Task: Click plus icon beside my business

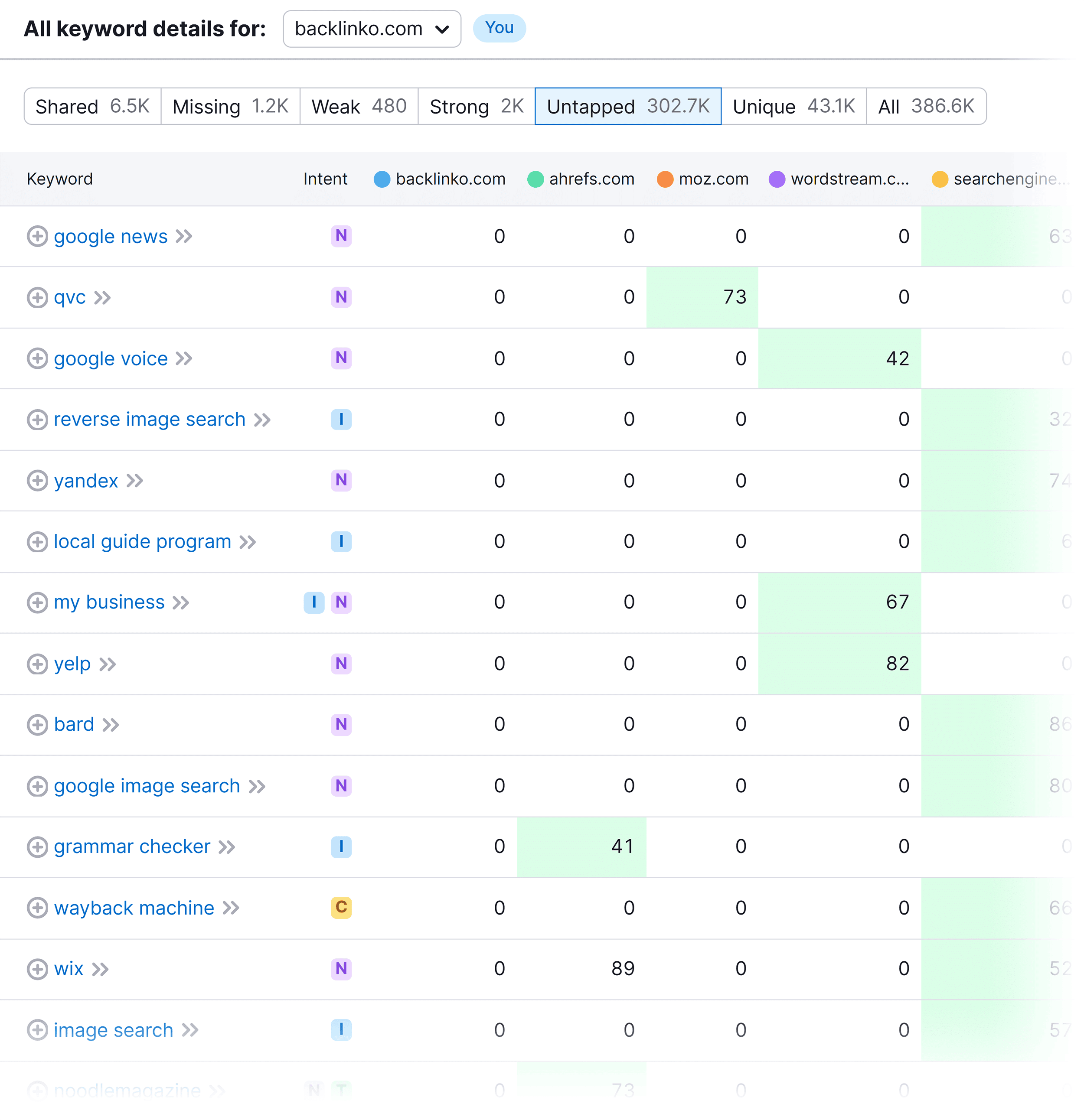Action: pyautogui.click(x=37, y=603)
